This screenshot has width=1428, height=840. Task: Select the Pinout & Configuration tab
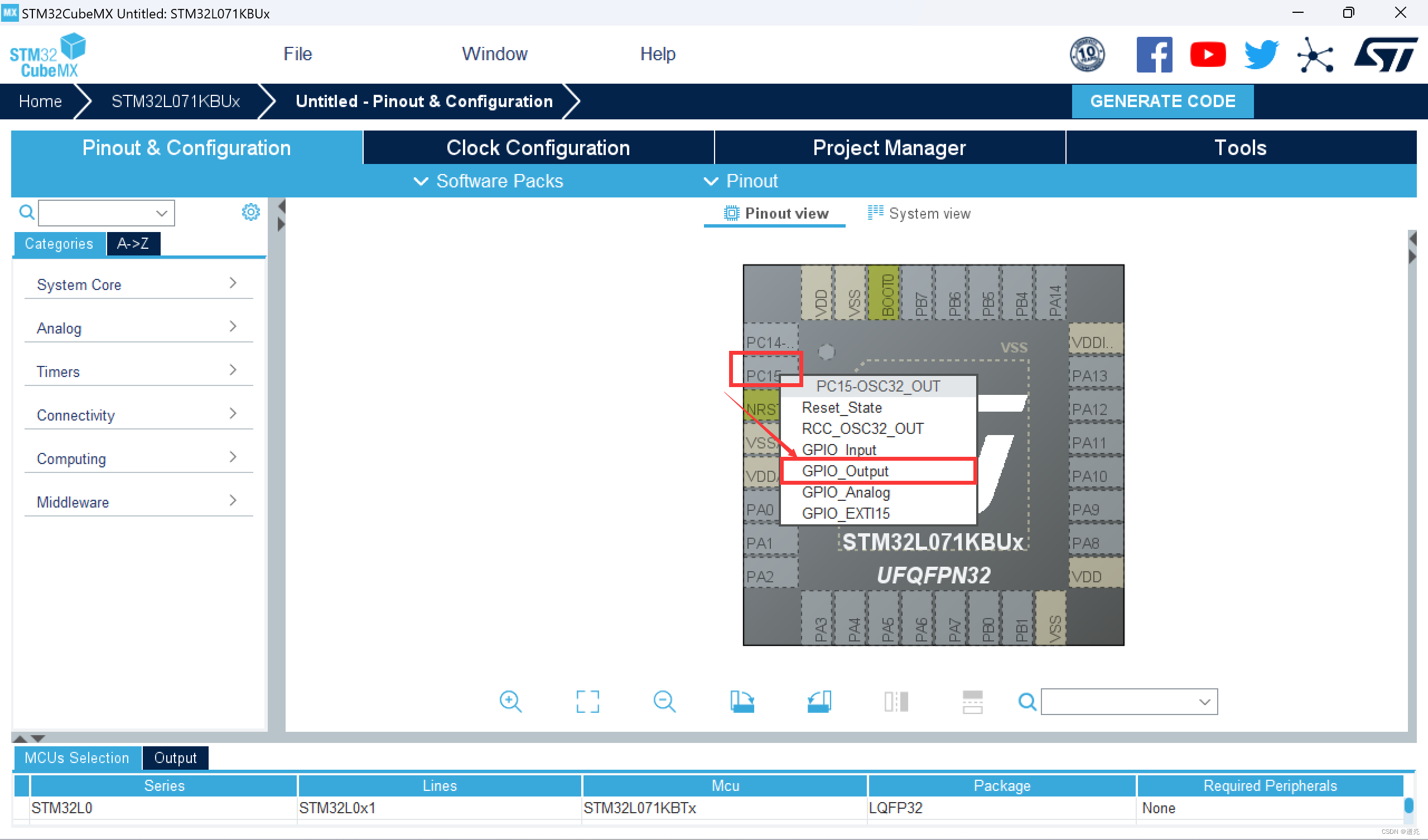pyautogui.click(x=186, y=147)
